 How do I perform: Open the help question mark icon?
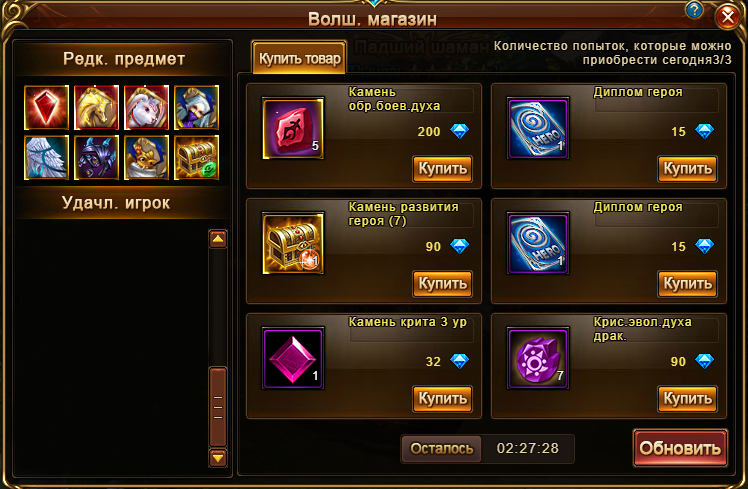click(694, 10)
